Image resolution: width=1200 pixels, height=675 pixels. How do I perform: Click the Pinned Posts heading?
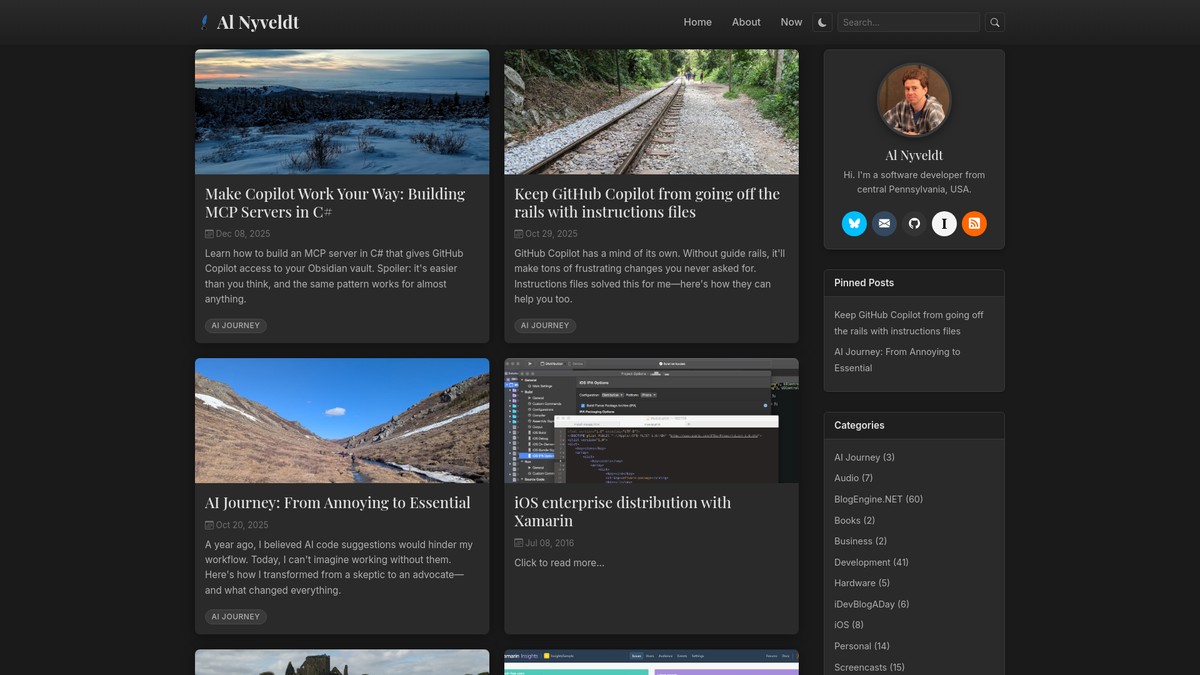(x=864, y=283)
